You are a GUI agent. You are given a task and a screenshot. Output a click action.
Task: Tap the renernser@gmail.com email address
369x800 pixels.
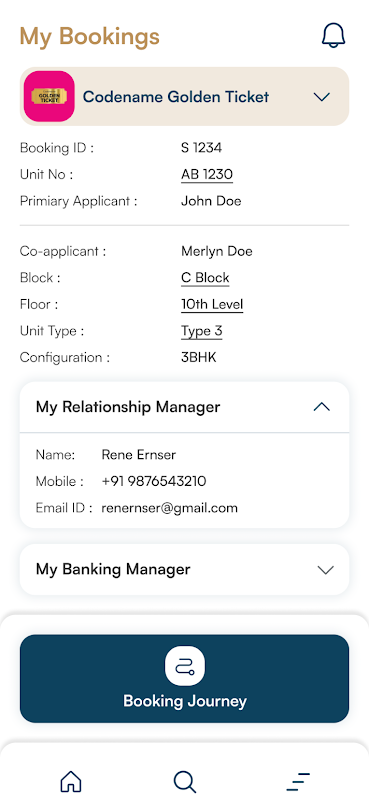point(169,508)
